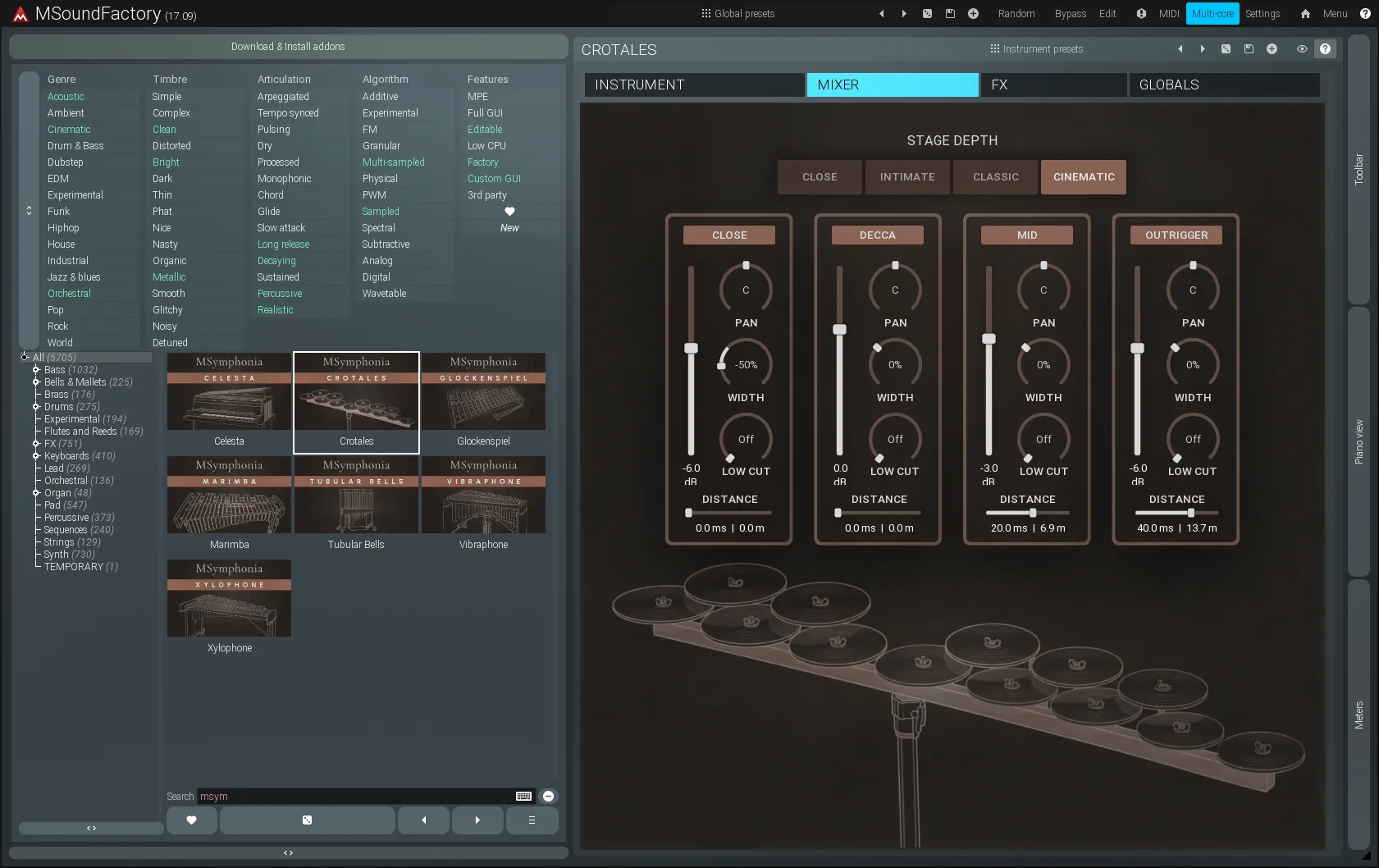Click the help question mark in title bar
Viewport: 1379px width, 868px height.
[1365, 14]
